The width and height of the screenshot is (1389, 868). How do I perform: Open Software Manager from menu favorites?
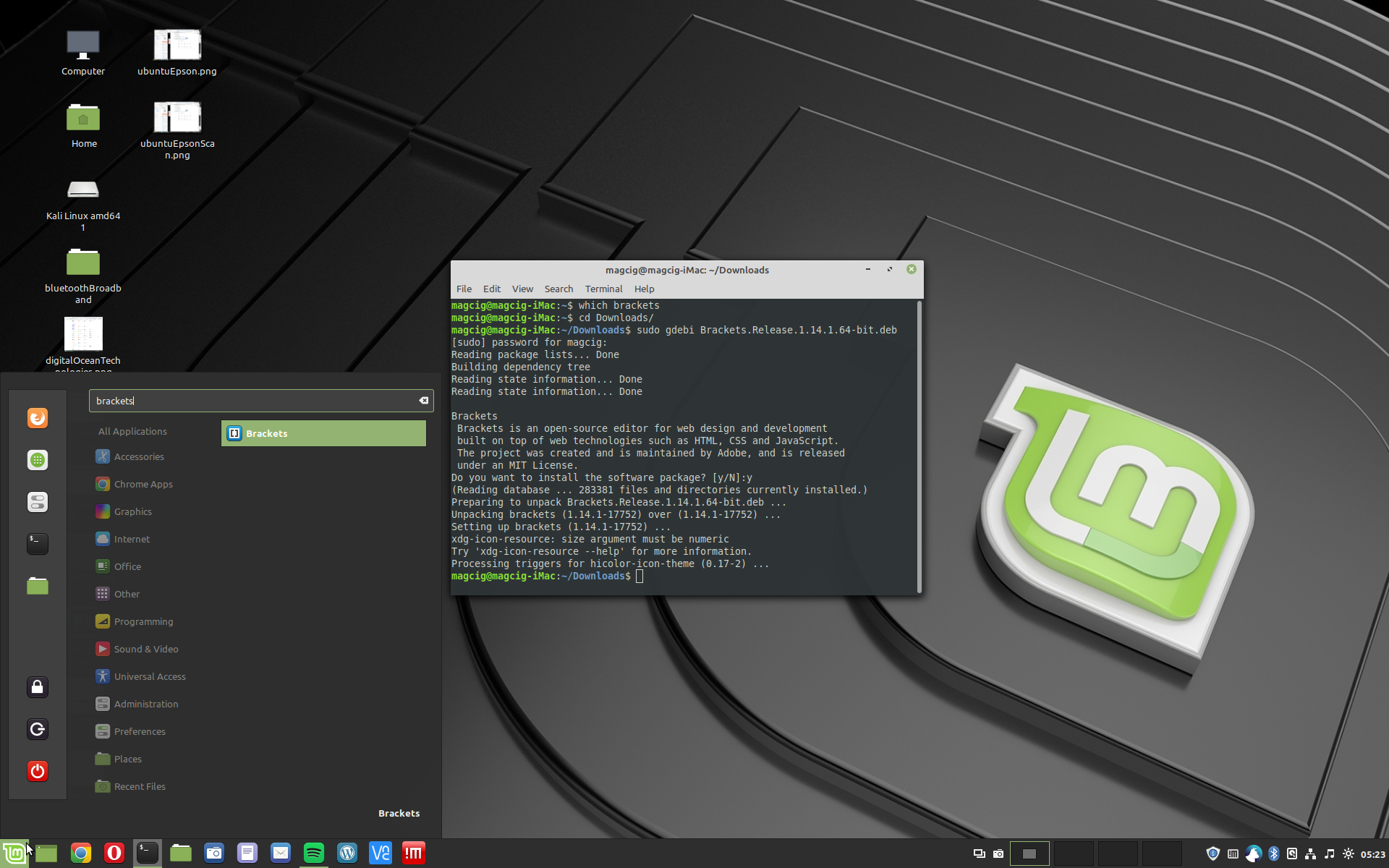coord(38,460)
